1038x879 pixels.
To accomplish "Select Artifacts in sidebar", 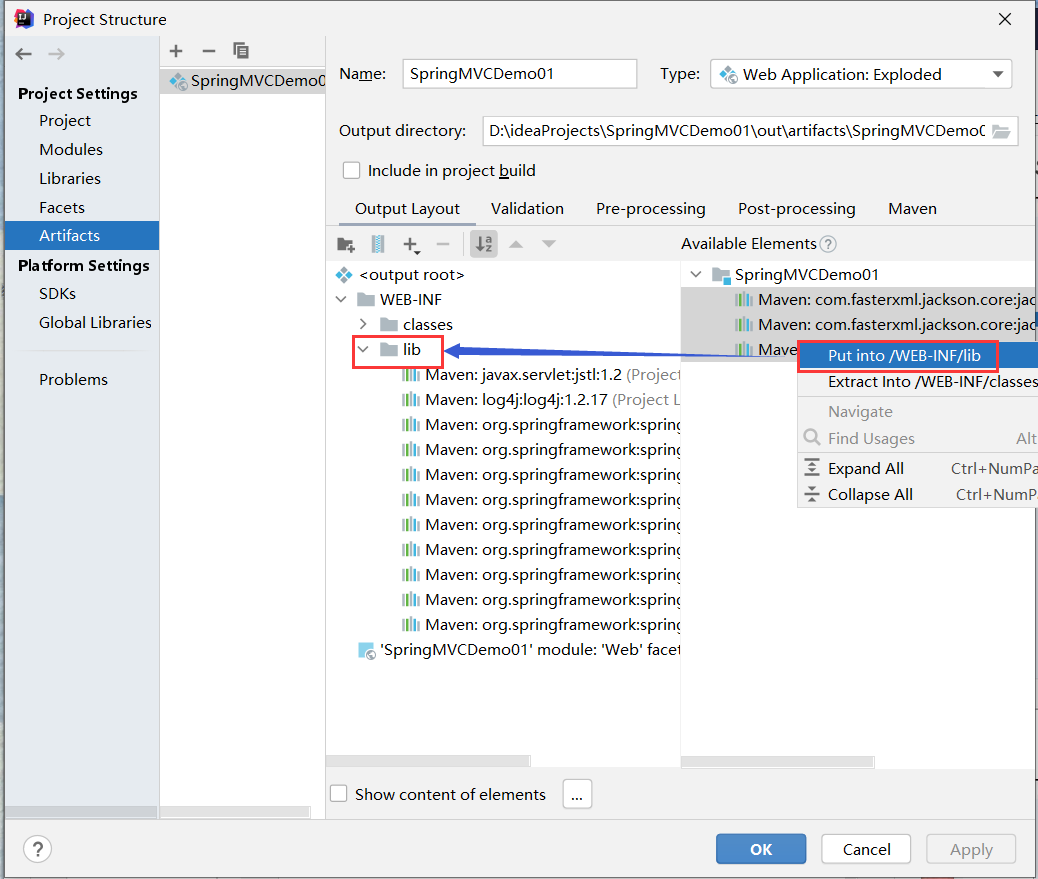I will point(82,236).
